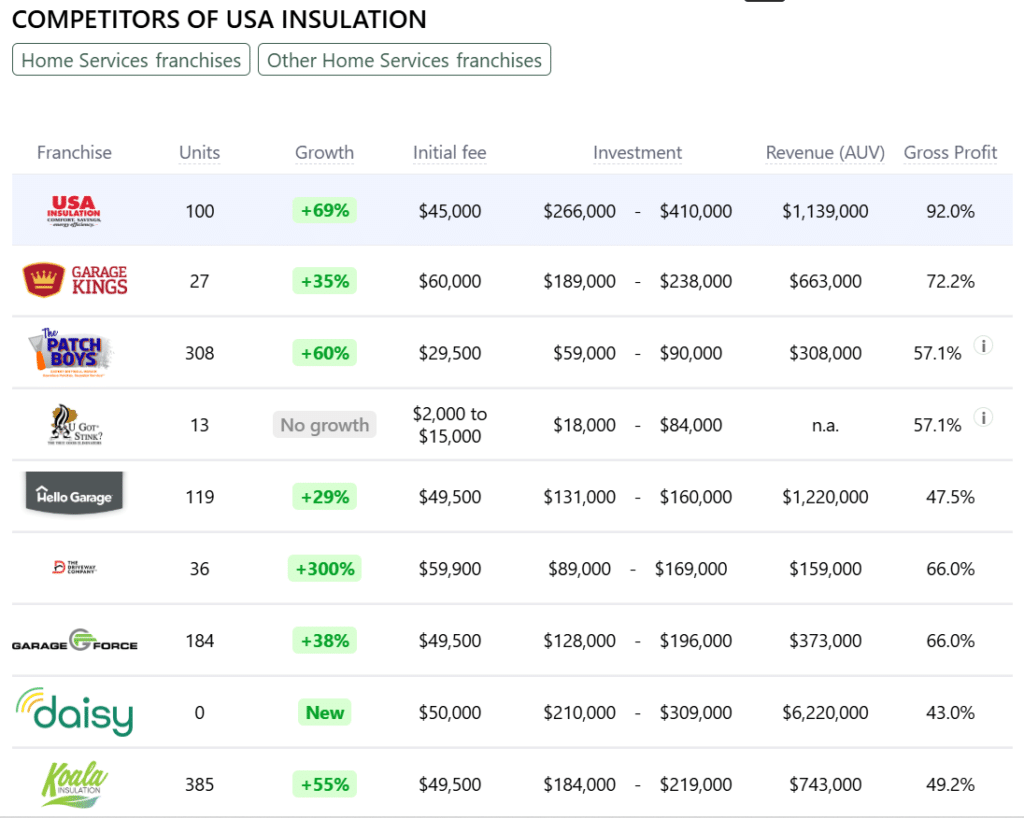
Task: Click the +69% growth badge
Action: pyautogui.click(x=325, y=210)
